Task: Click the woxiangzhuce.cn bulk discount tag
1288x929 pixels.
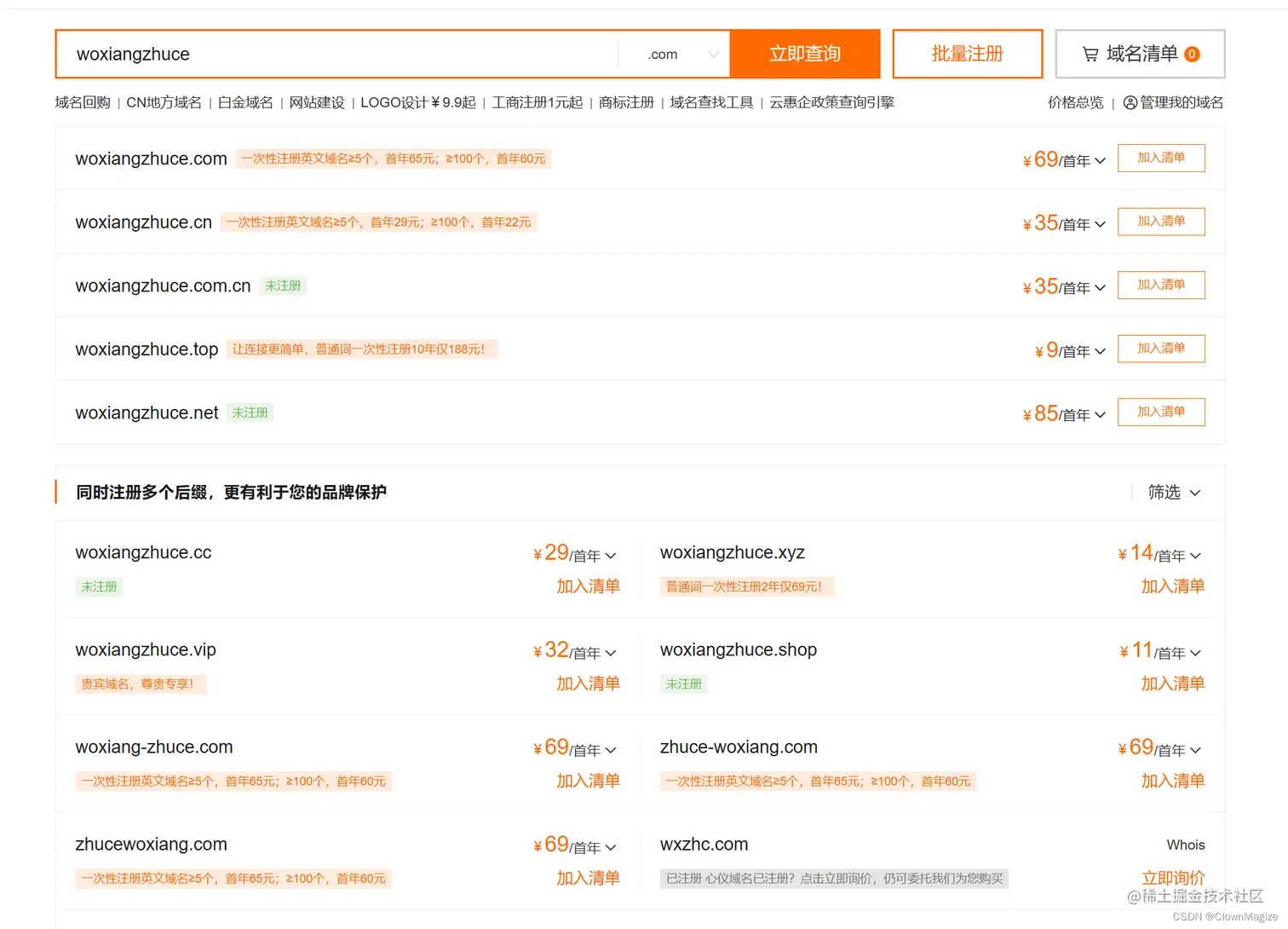Action: tap(378, 222)
